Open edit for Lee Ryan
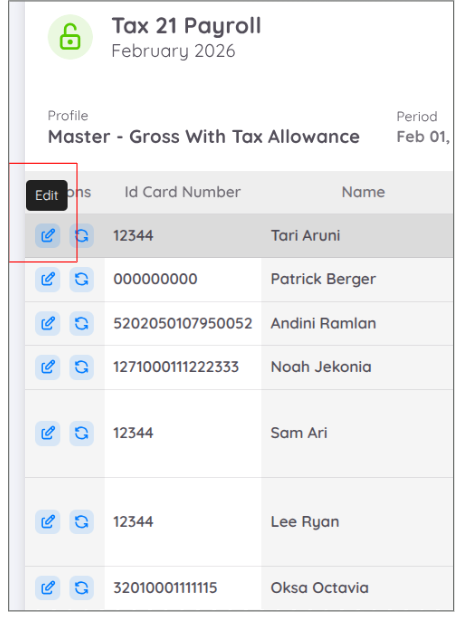The width and height of the screenshot is (467, 620). coord(47,522)
